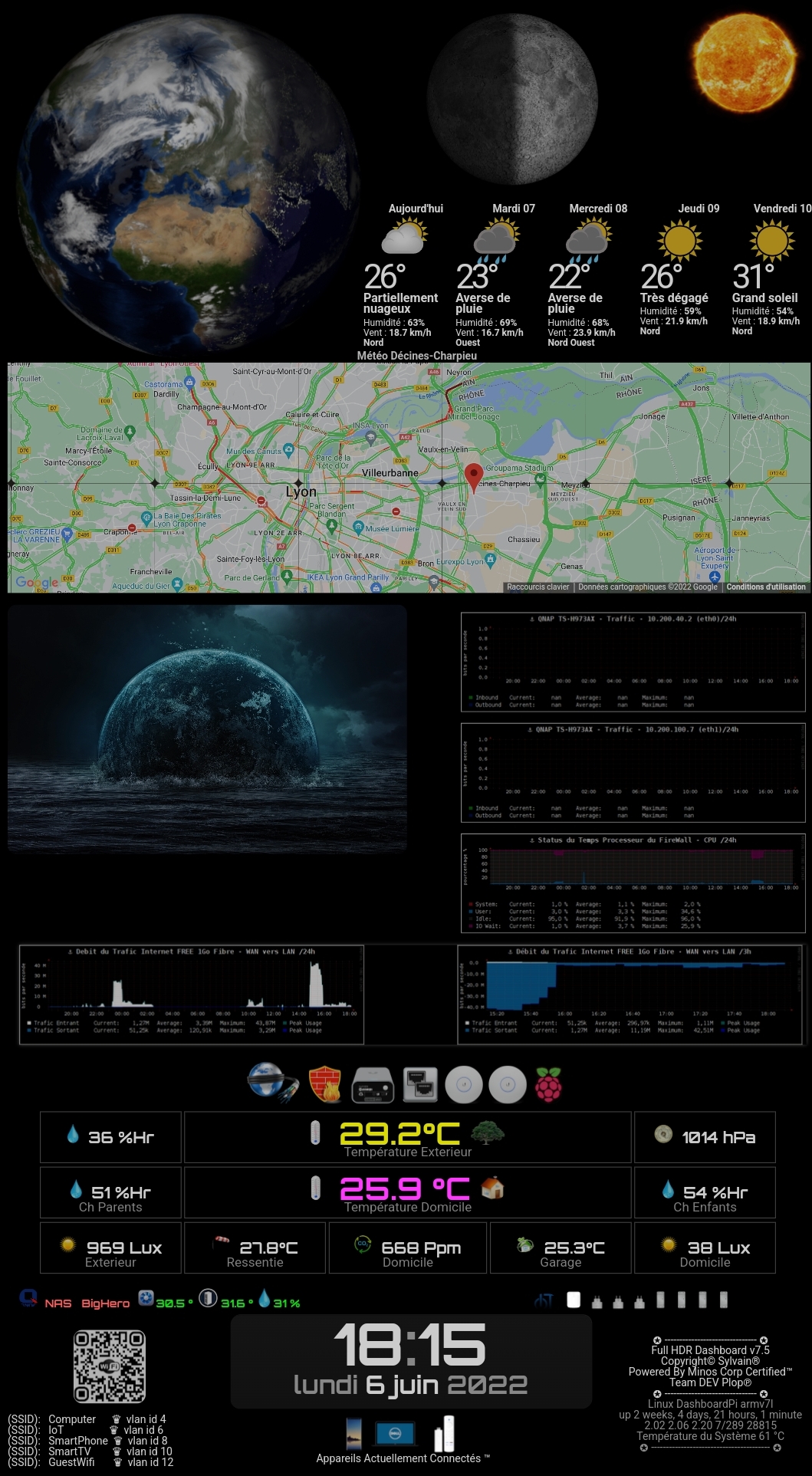Click the globe with fiber cable icon
This screenshot has height=1476, width=812.
[x=272, y=1083]
